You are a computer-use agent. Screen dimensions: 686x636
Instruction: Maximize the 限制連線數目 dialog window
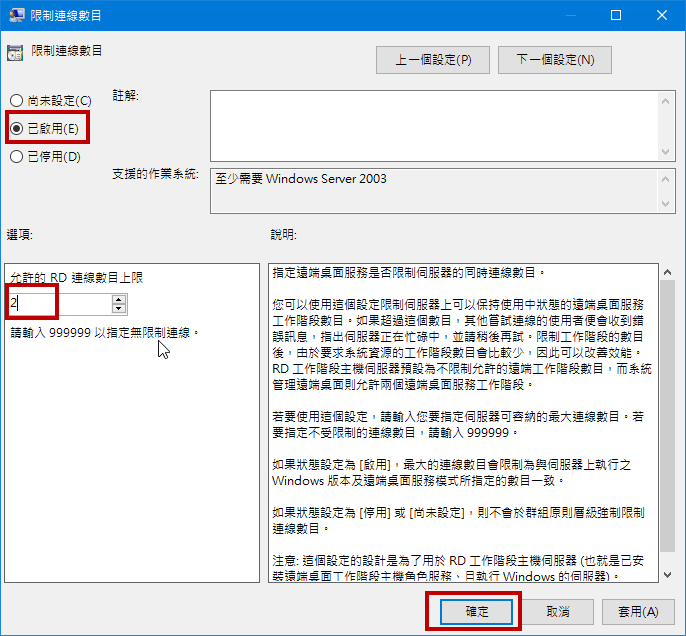[616, 15]
